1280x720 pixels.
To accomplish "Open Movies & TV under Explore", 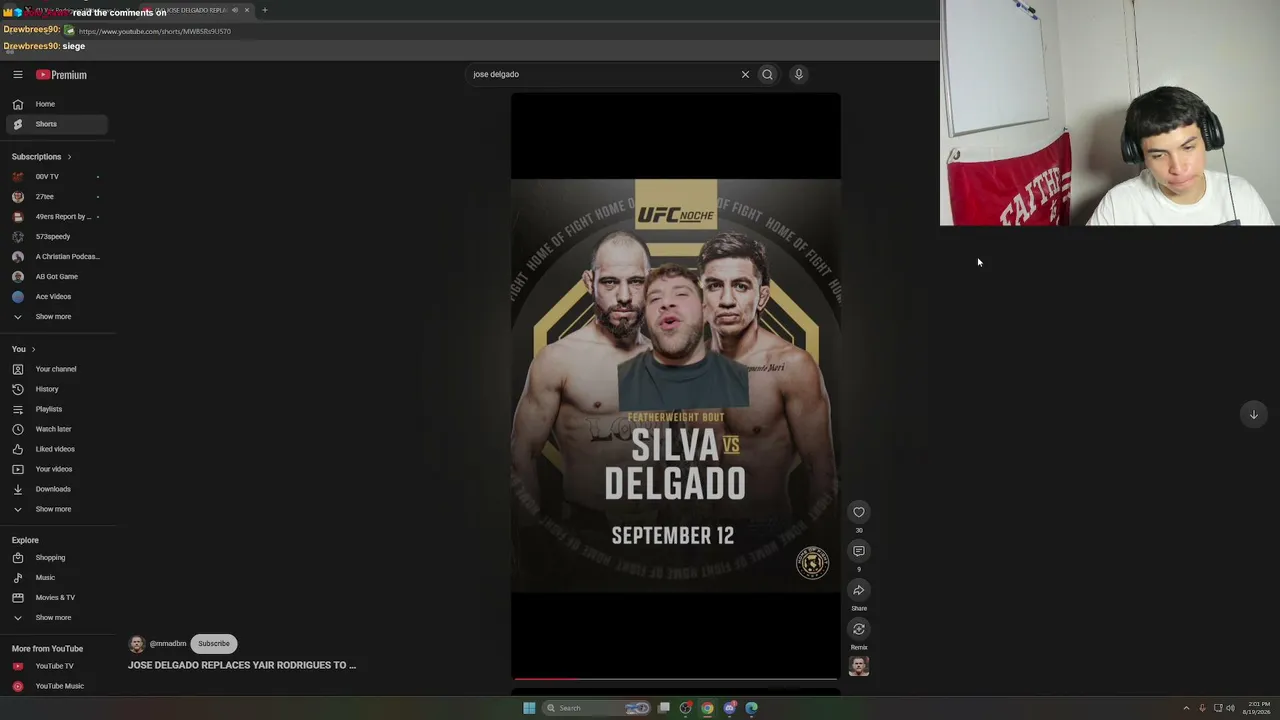I will (x=57, y=598).
